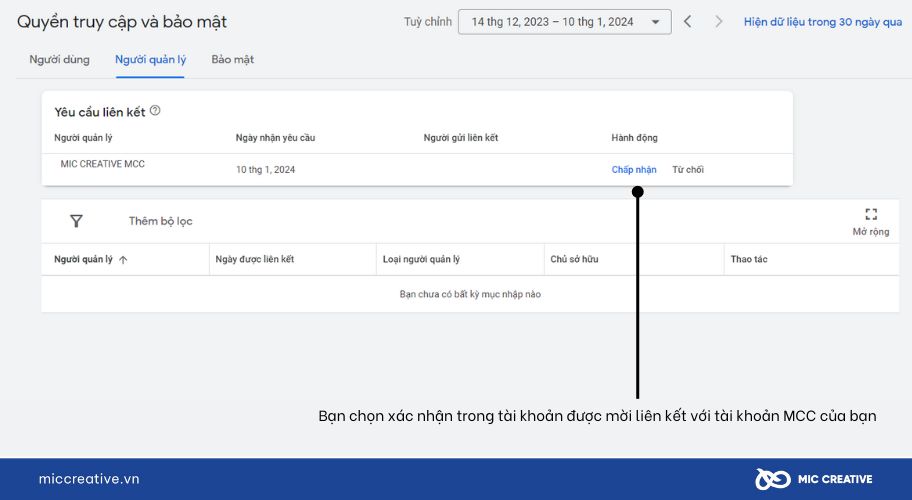Click miccreative.vn footer text
Image resolution: width=912 pixels, height=500 pixels.
coord(89,479)
